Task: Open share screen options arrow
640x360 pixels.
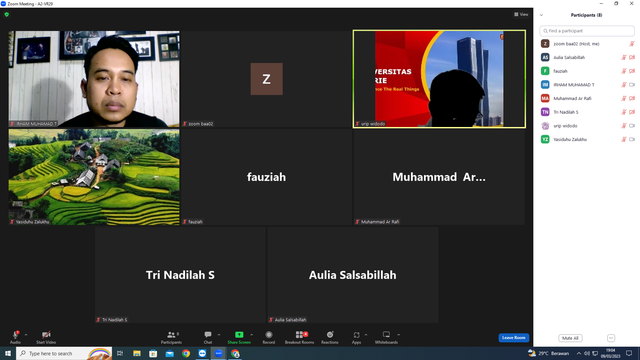Action: (251, 335)
